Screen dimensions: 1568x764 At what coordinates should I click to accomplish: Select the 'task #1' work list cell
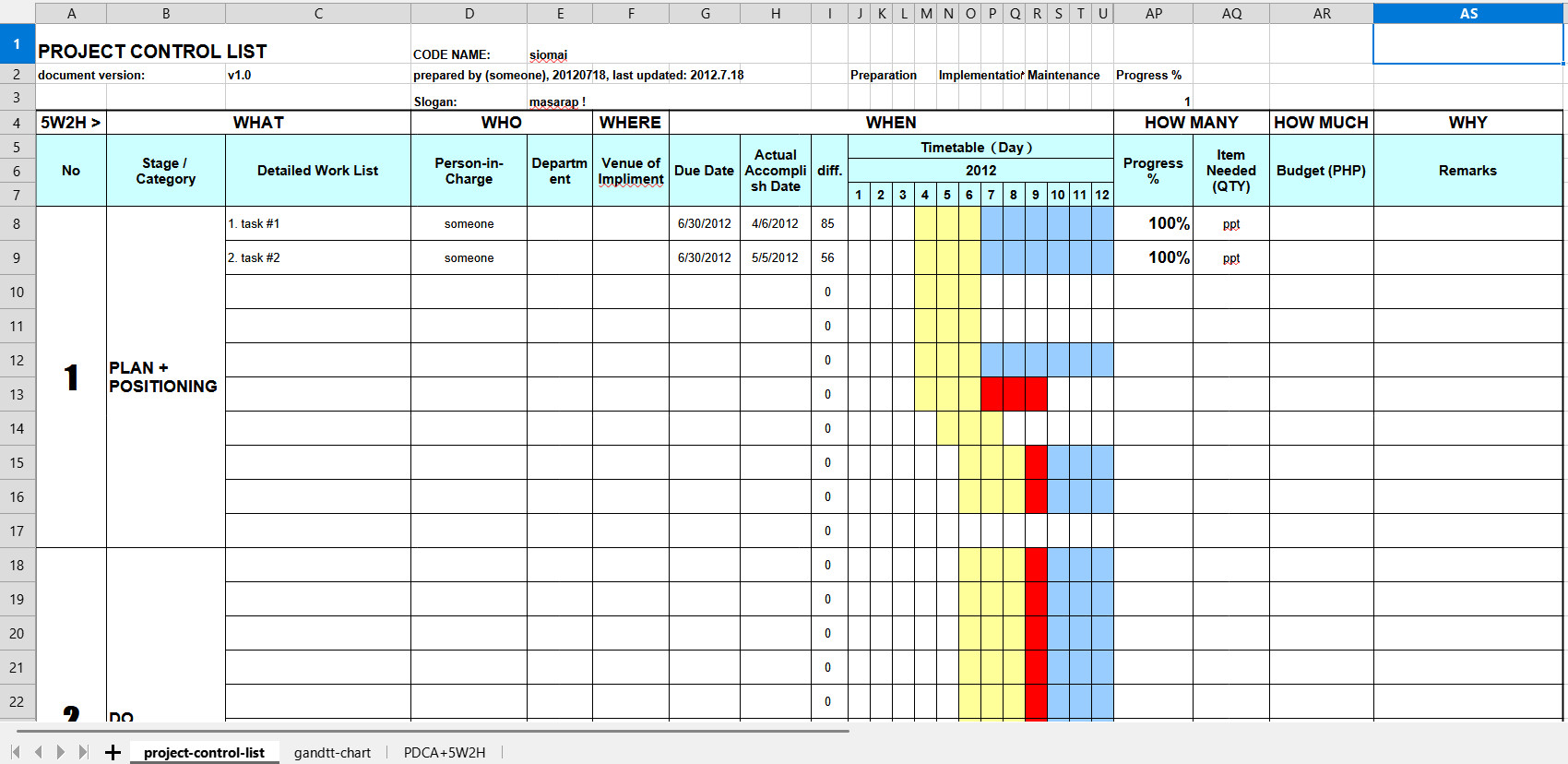click(318, 224)
